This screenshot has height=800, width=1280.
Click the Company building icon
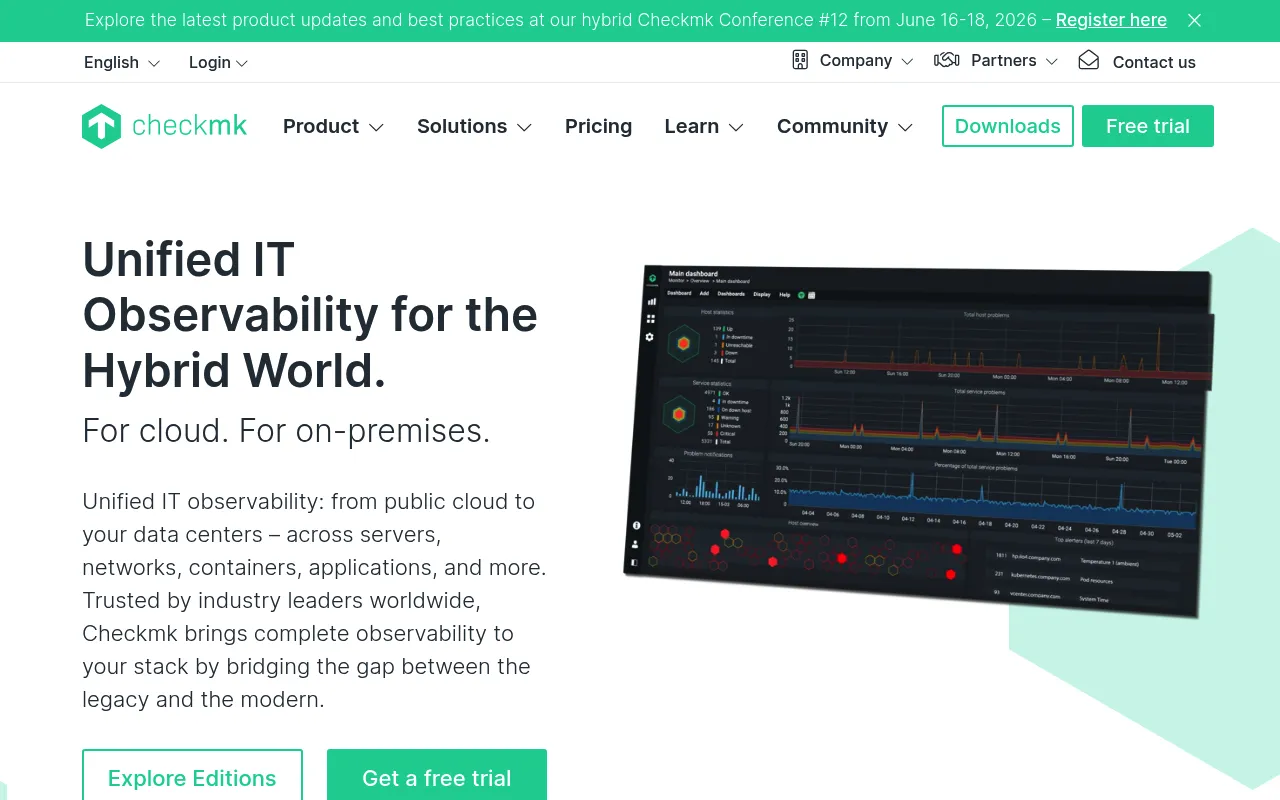coord(800,60)
